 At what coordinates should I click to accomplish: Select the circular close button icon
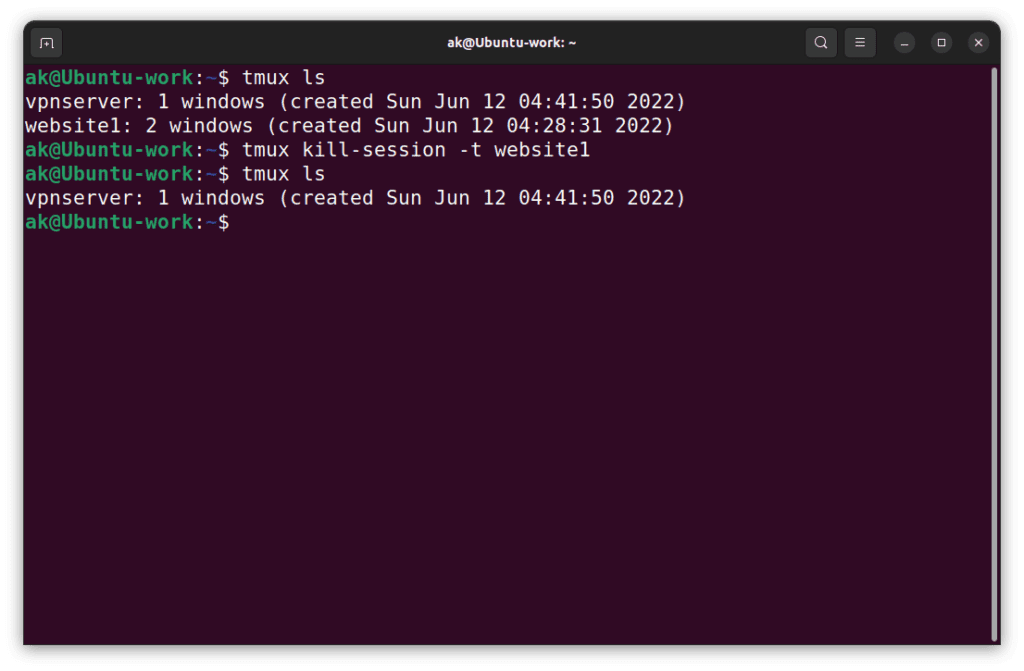(978, 42)
